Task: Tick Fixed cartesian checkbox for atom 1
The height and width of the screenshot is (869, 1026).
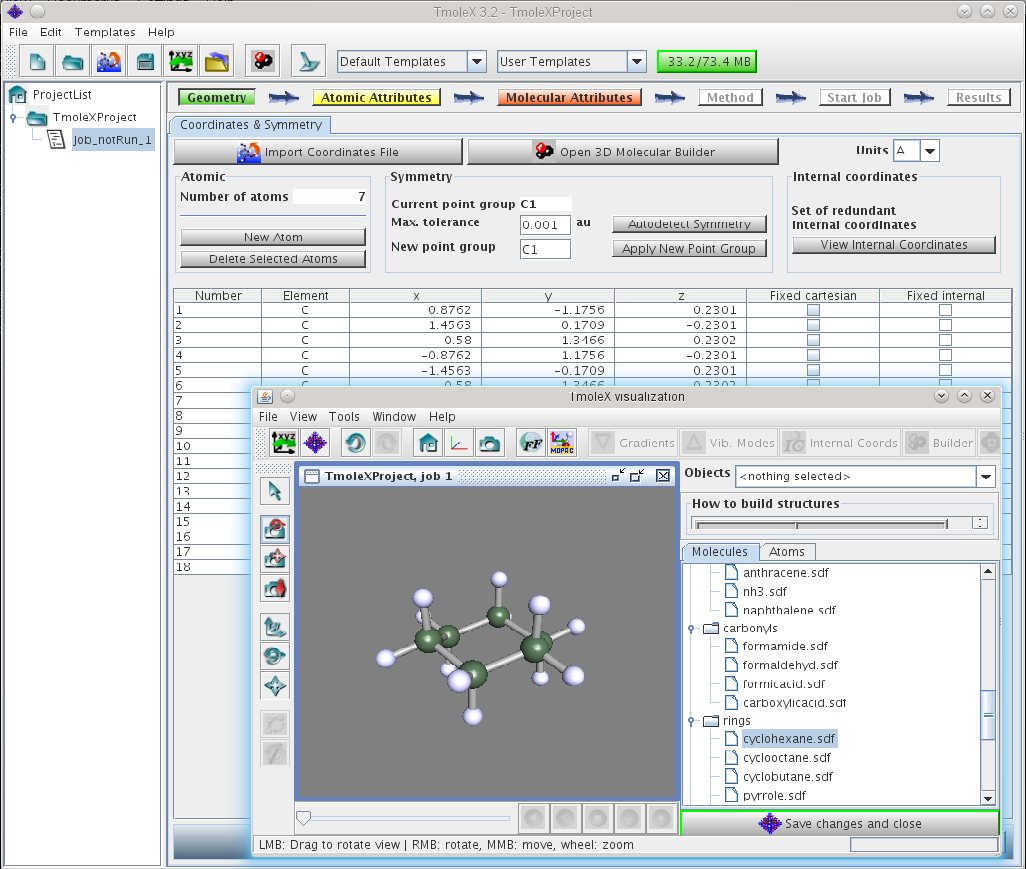Action: 813,310
